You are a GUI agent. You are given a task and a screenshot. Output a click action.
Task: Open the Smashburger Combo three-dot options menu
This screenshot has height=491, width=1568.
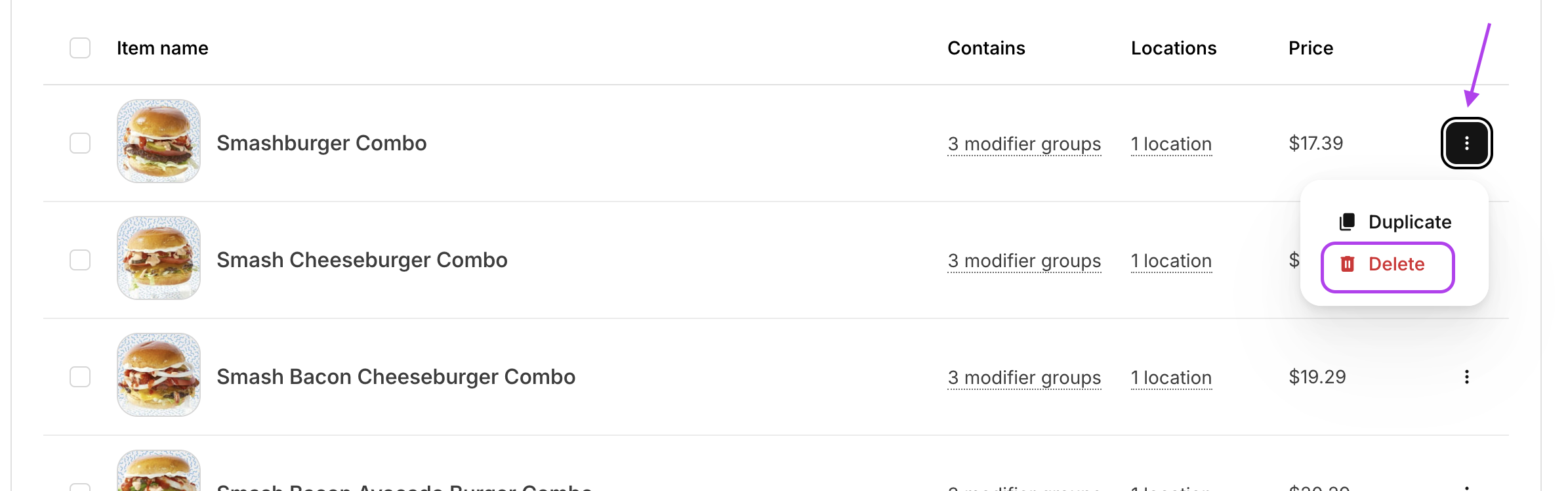(x=1466, y=143)
